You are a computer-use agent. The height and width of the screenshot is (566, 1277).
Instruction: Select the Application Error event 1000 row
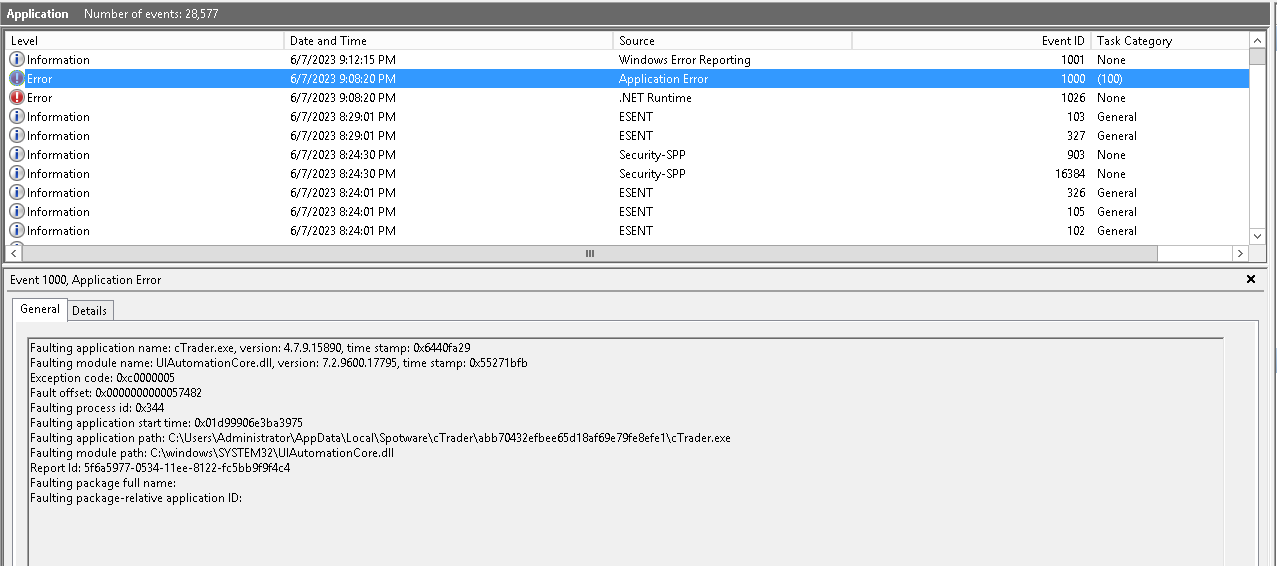coord(628,79)
